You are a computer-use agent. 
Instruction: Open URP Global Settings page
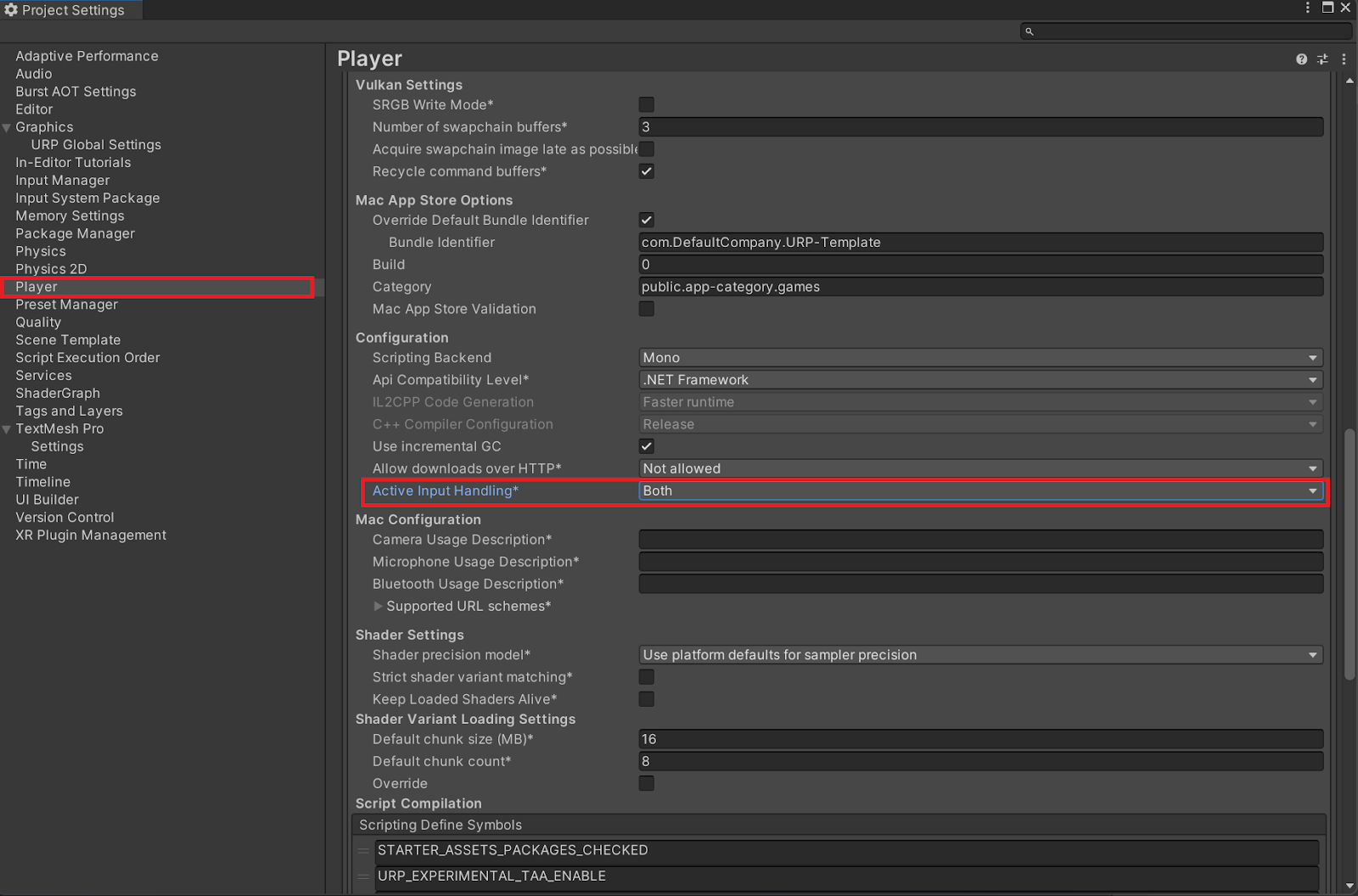point(95,144)
